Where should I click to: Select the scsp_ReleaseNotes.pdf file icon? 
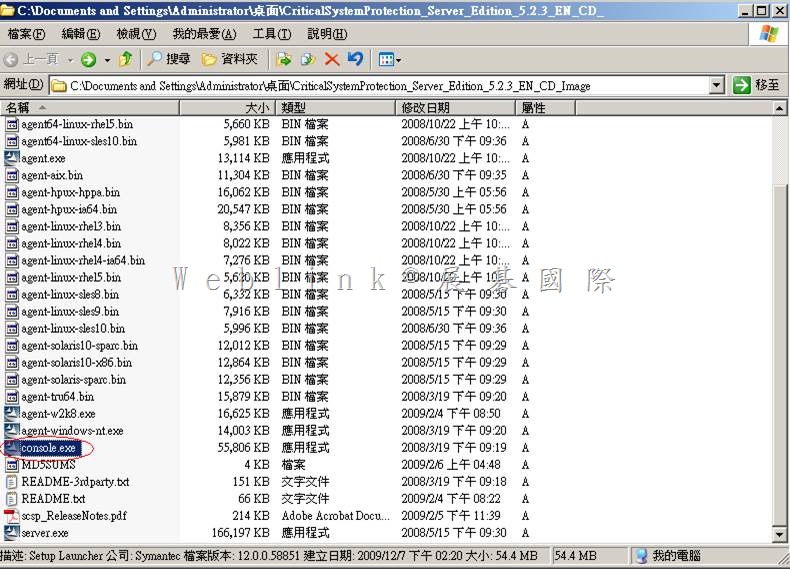(x=12, y=516)
